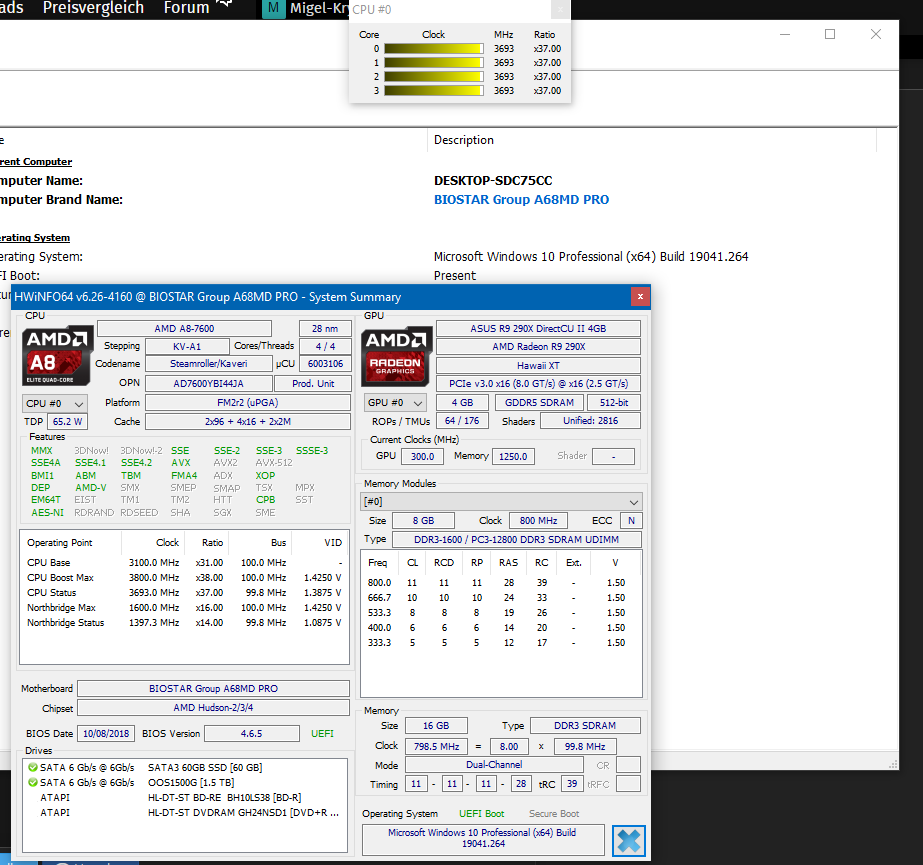Select the 333.3 frequency memory timing row
923x865 pixels.
[x=500, y=643]
